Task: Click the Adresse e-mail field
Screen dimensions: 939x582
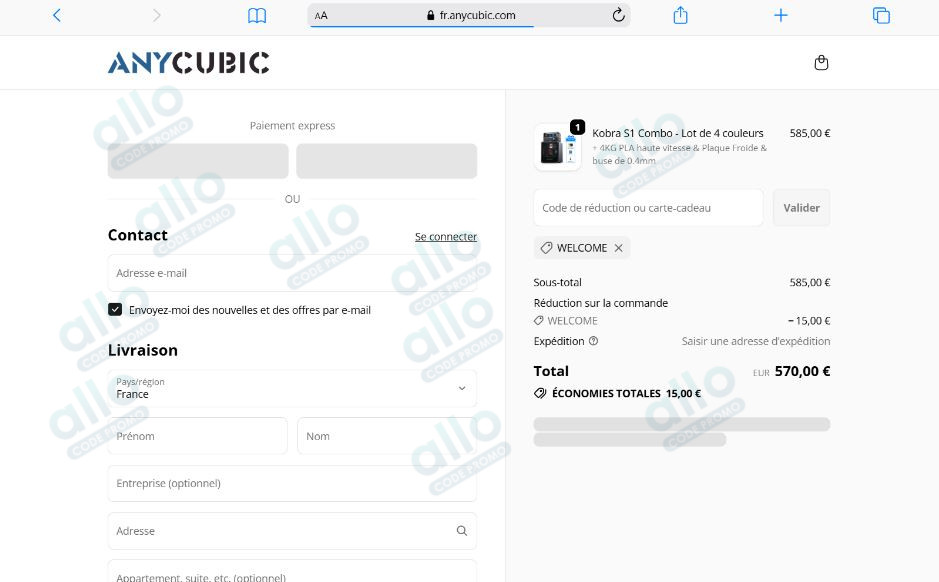Action: (x=291, y=272)
